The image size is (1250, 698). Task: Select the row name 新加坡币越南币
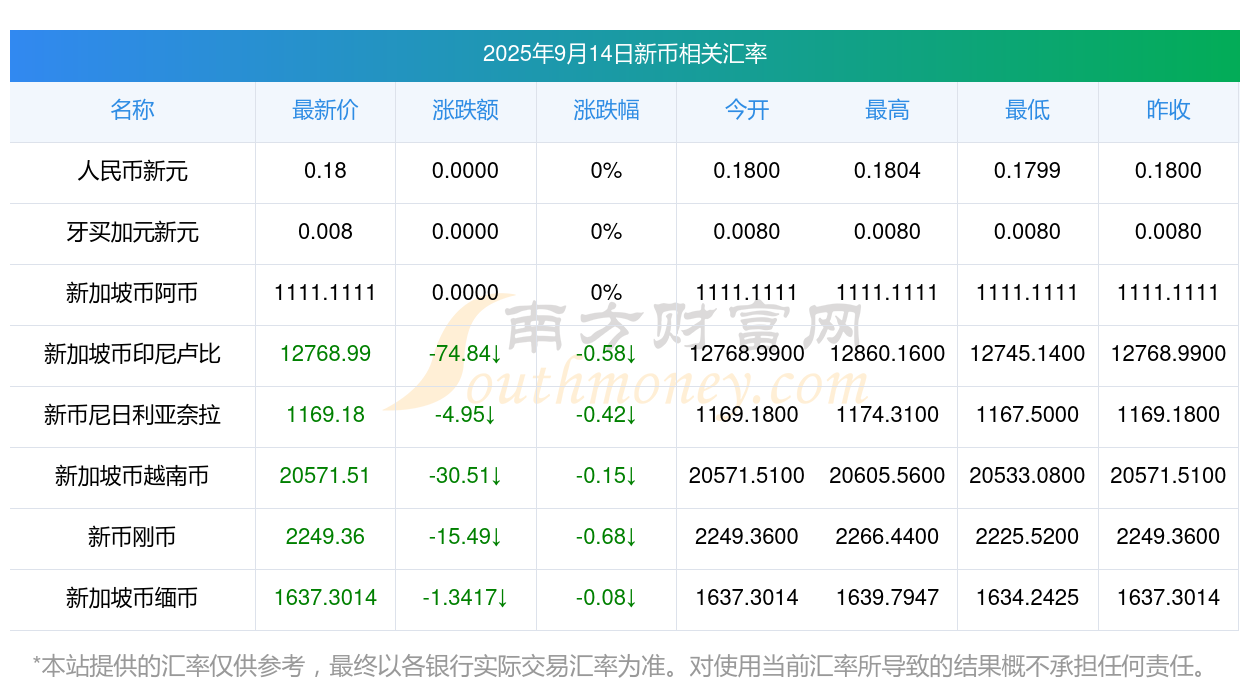pyautogui.click(x=133, y=476)
